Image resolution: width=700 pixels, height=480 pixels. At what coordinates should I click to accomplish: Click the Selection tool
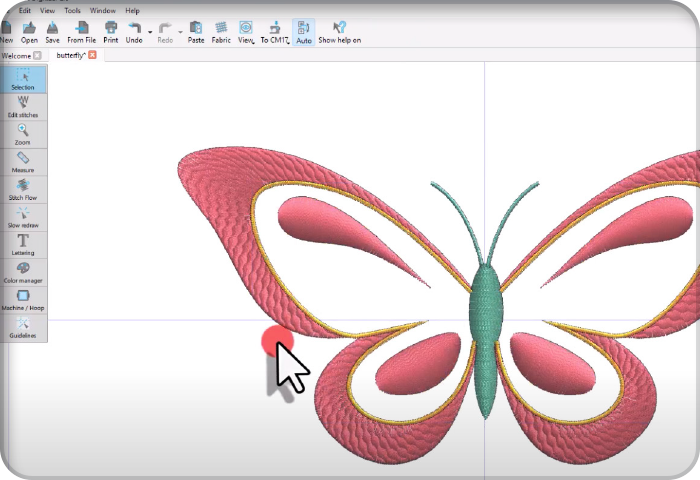pyautogui.click(x=23, y=78)
